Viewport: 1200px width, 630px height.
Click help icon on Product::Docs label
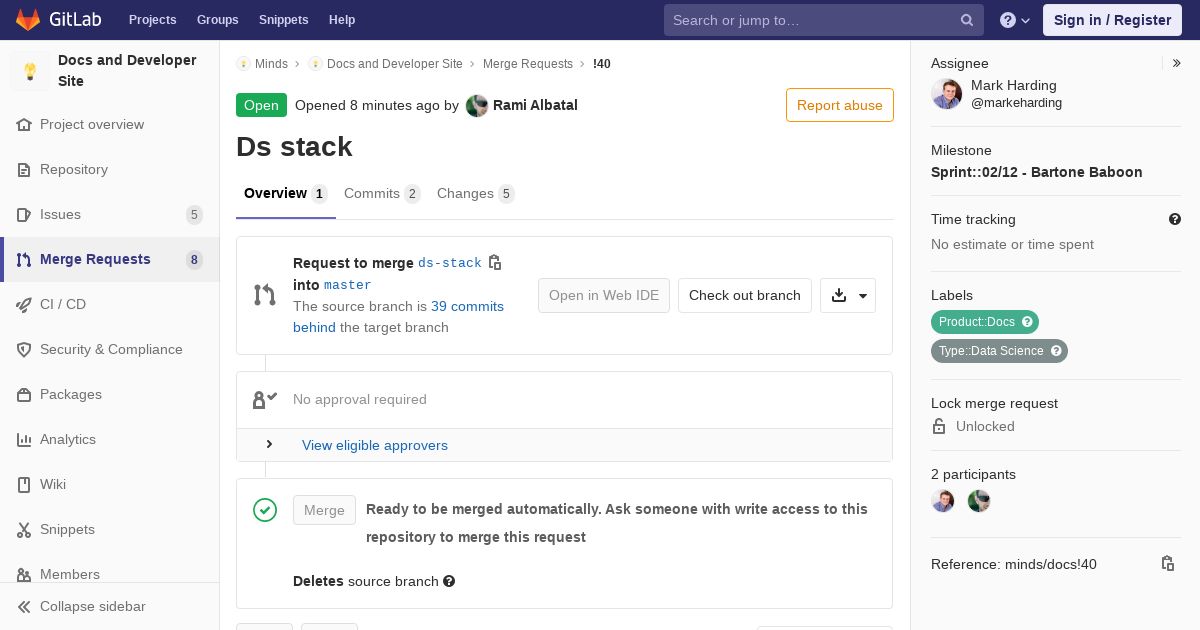click(1027, 322)
